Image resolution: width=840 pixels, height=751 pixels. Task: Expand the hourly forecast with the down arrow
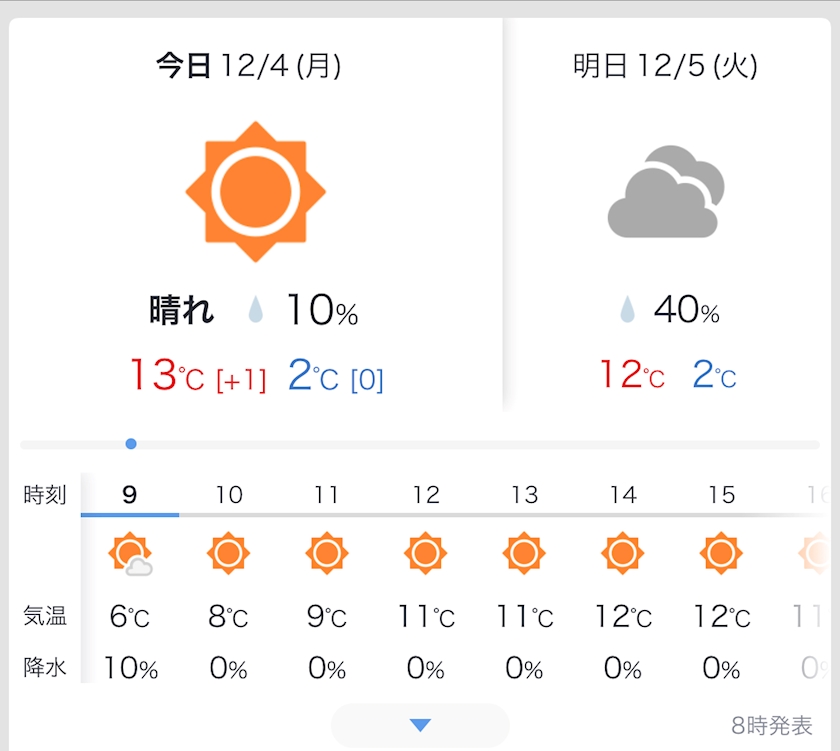point(420,725)
